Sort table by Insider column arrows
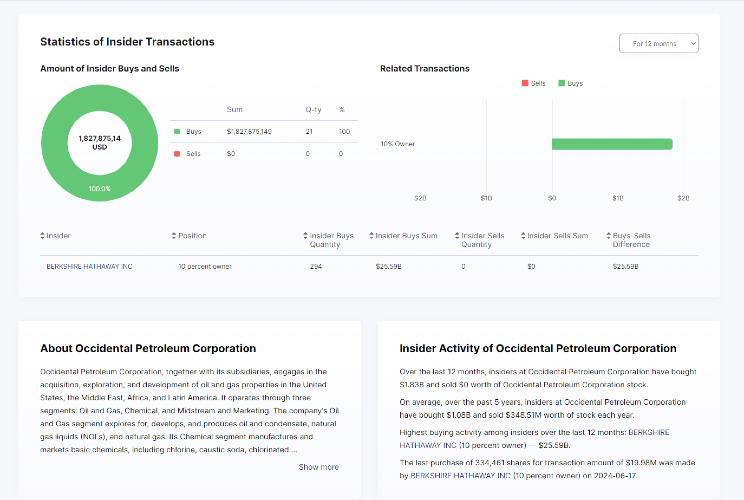 click(x=42, y=236)
